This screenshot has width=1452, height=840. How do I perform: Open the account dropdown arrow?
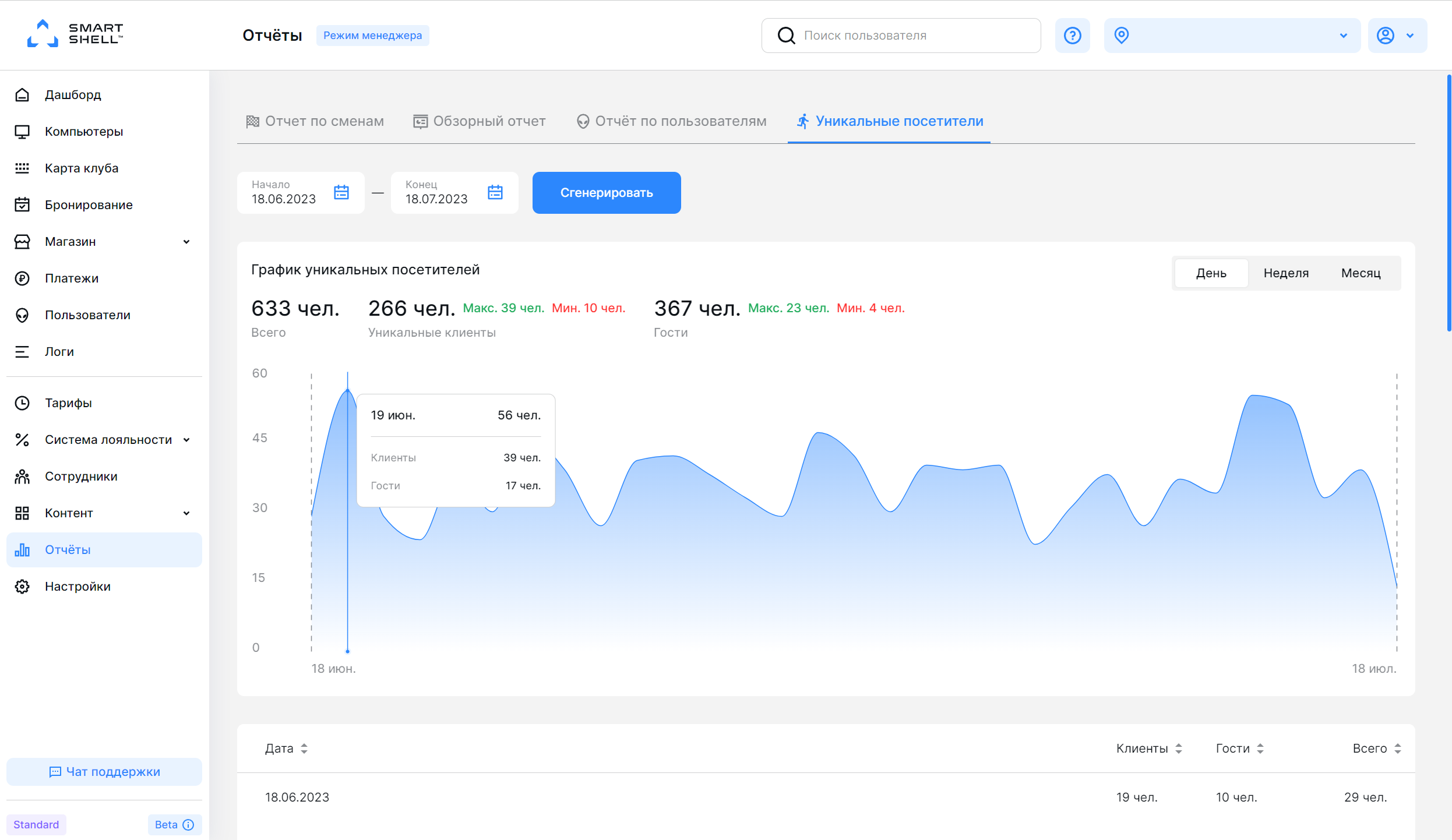[1410, 36]
